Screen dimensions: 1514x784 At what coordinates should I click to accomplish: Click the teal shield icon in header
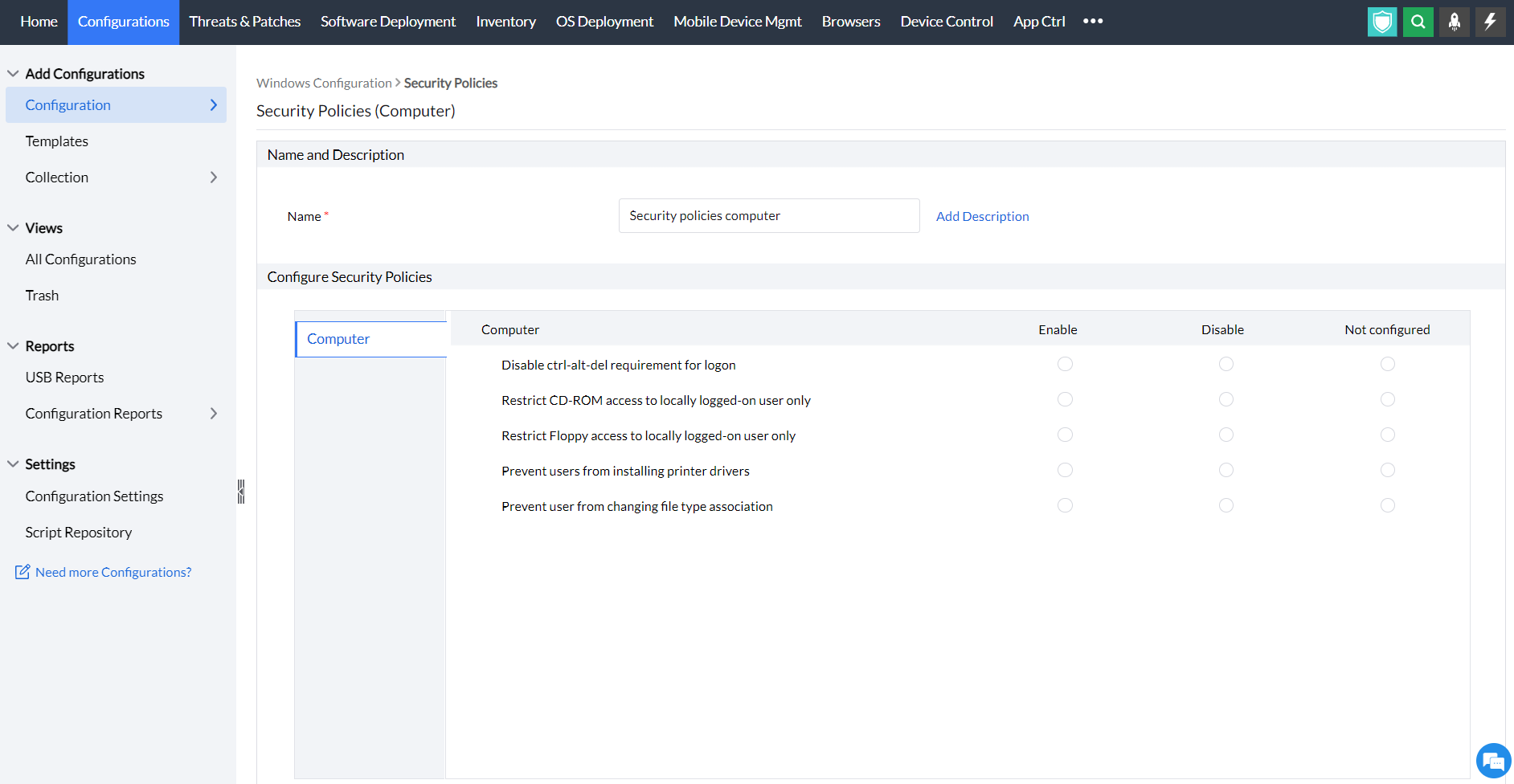point(1382,22)
